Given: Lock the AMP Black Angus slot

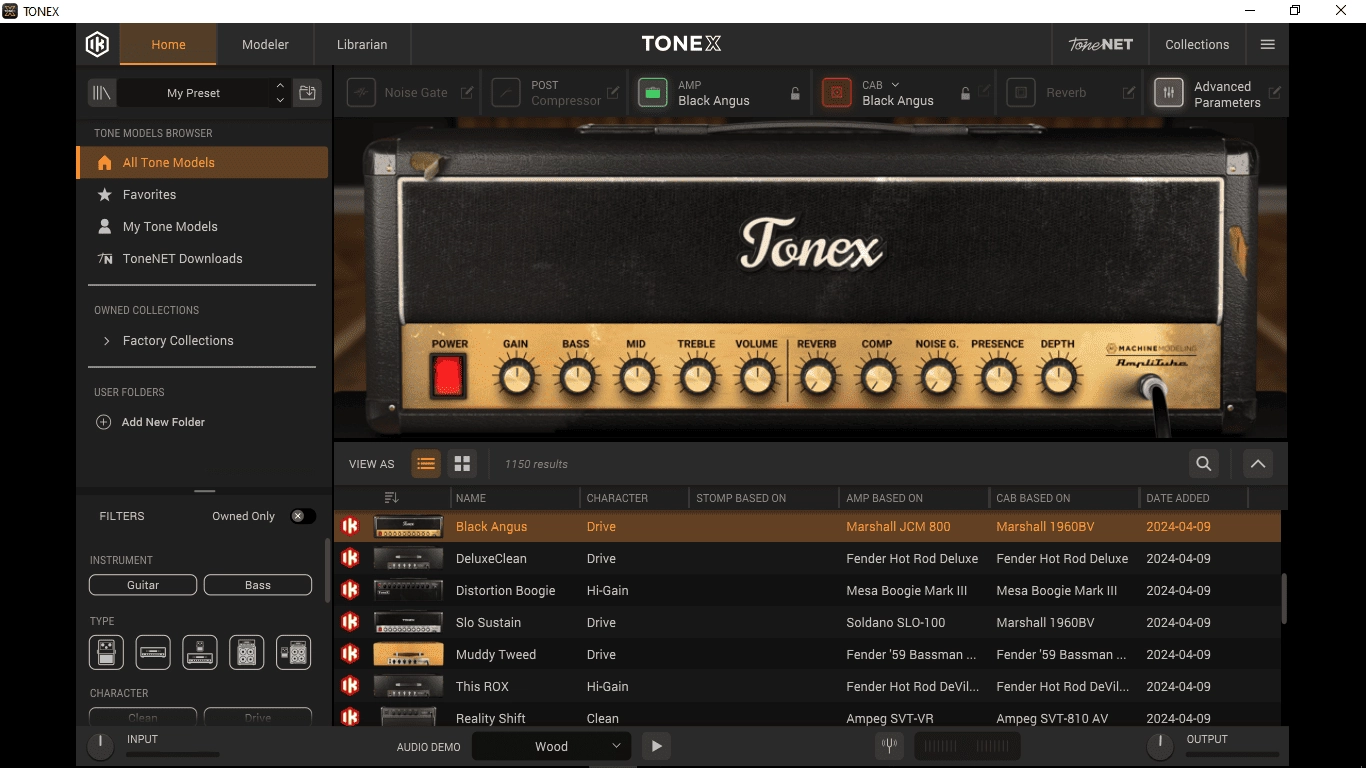Looking at the screenshot, I should click(x=795, y=94).
